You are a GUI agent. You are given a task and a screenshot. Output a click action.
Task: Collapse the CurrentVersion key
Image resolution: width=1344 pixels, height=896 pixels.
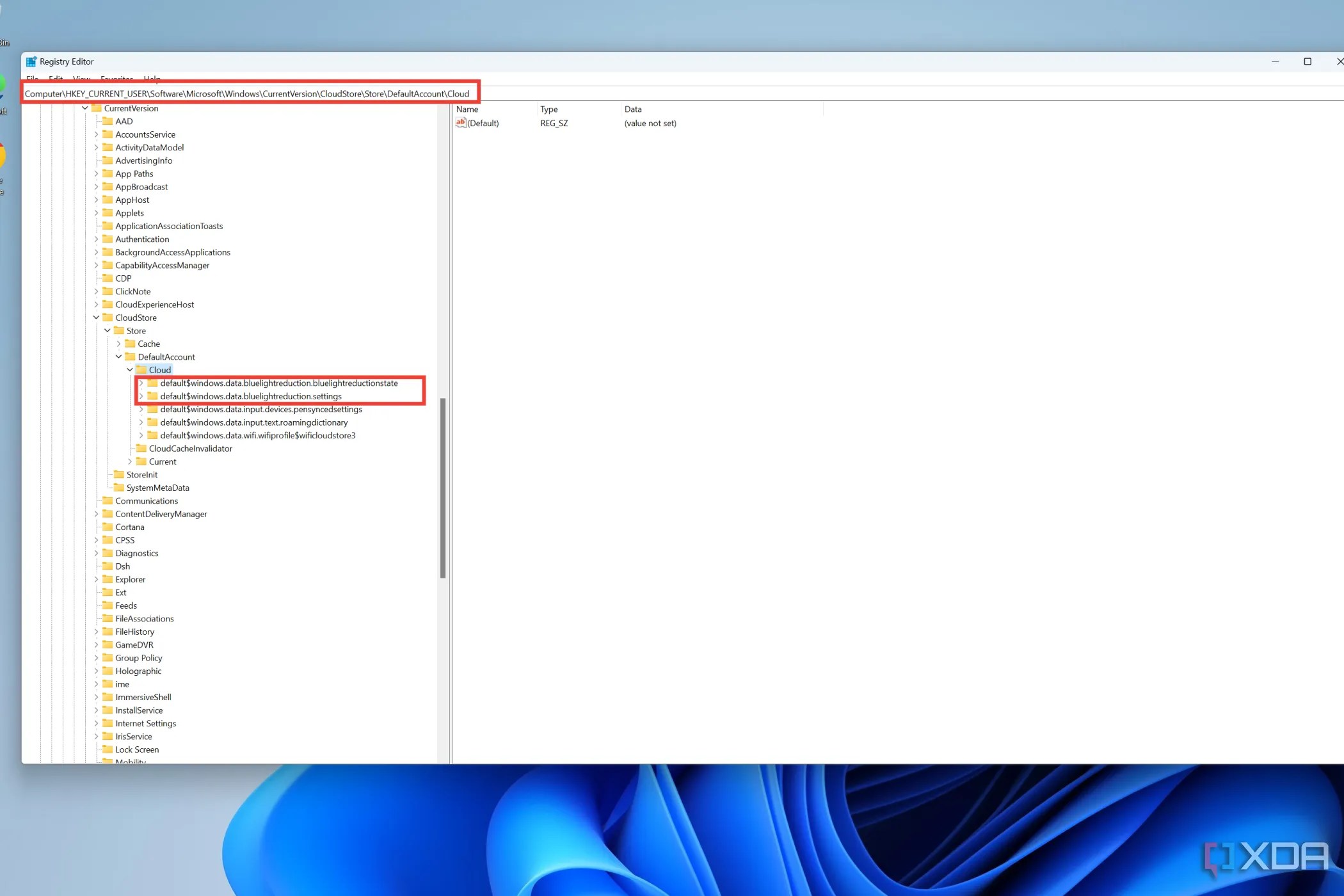point(84,108)
